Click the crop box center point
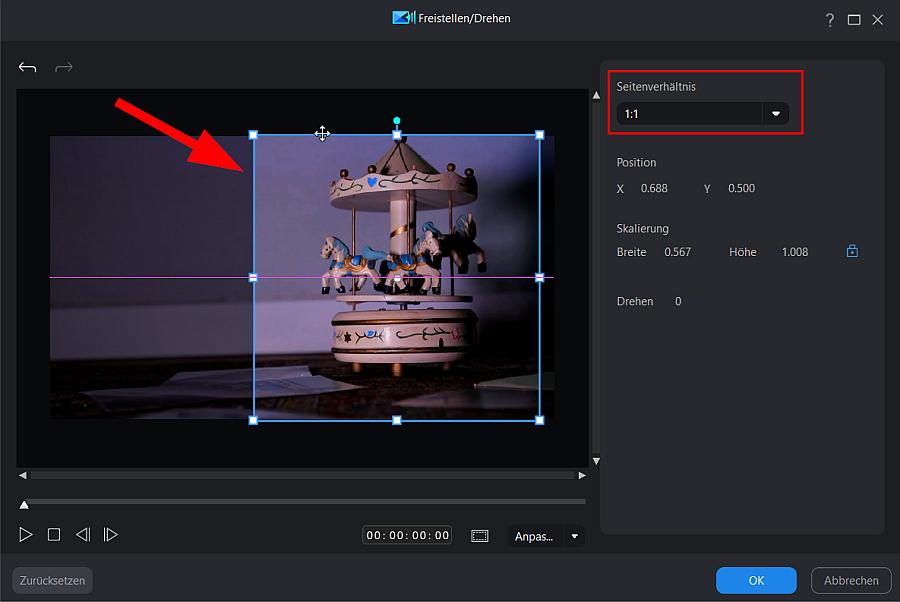 pos(397,278)
